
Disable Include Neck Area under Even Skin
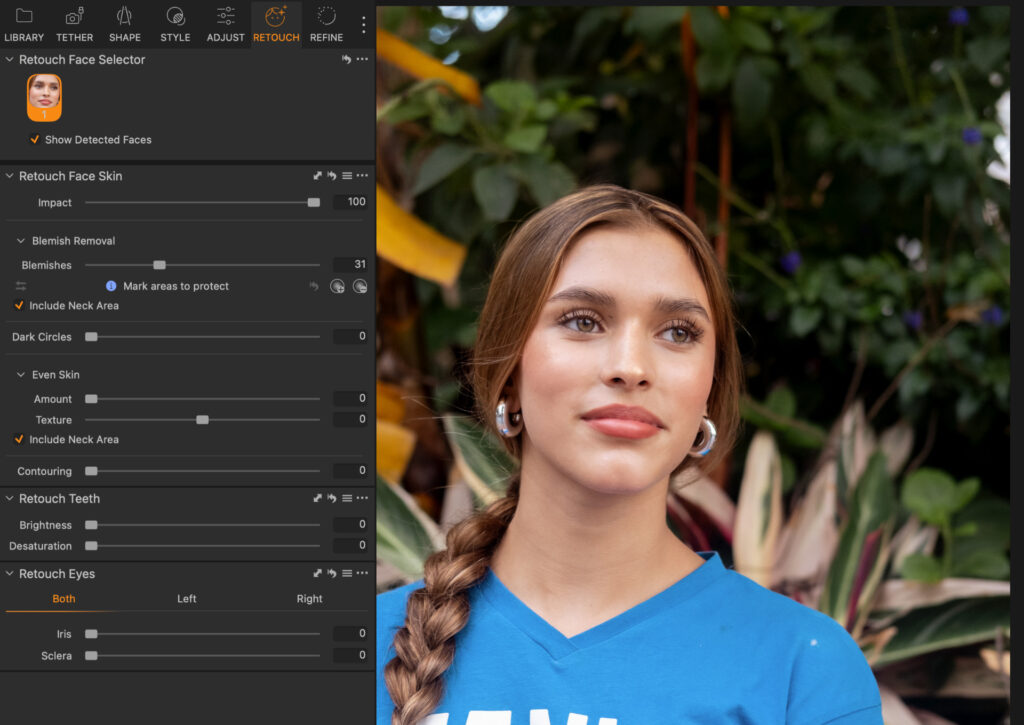[x=18, y=439]
